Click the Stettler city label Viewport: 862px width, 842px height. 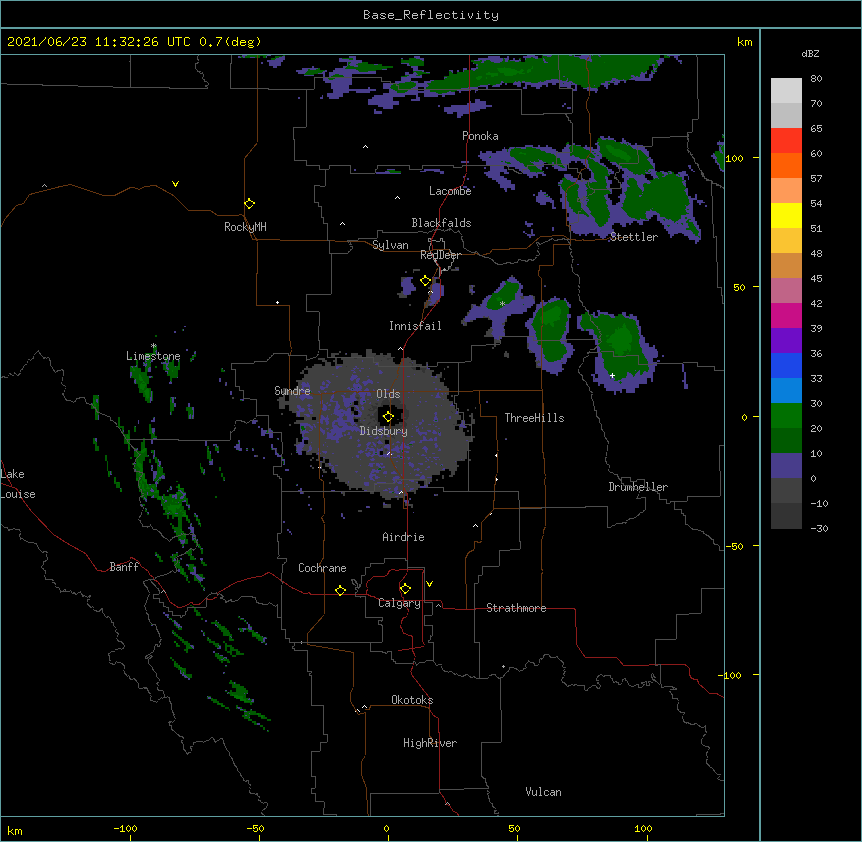pyautogui.click(x=634, y=237)
